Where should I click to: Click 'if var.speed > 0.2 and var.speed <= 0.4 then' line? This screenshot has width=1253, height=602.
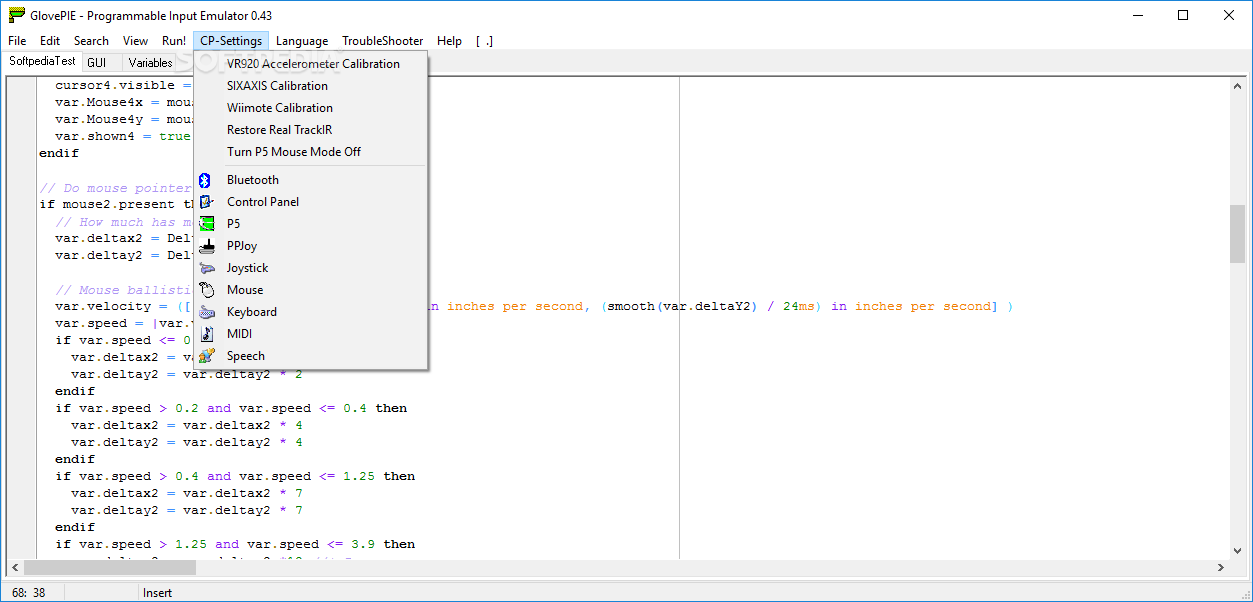[x=231, y=408]
